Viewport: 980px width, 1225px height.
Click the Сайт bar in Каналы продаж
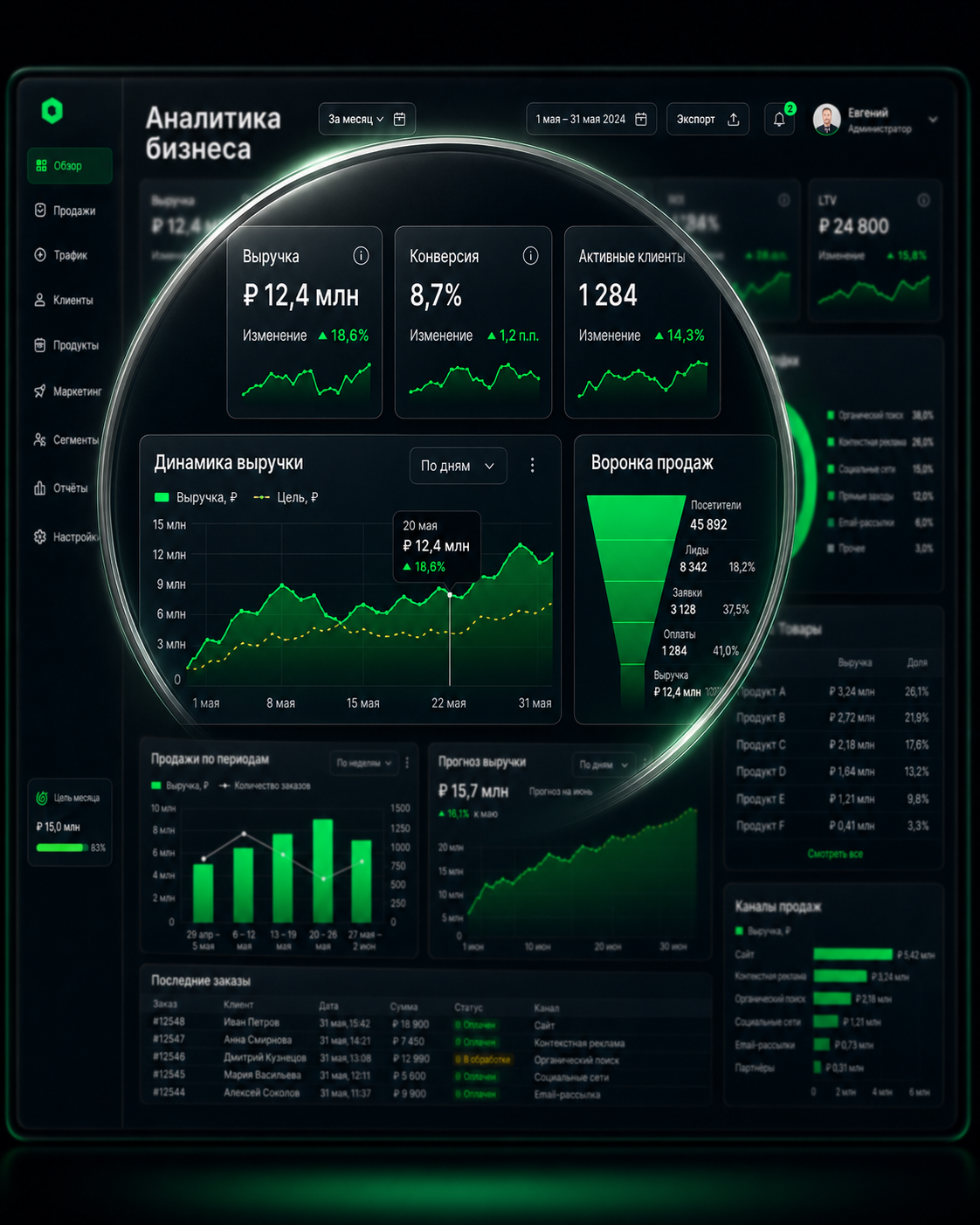point(852,954)
